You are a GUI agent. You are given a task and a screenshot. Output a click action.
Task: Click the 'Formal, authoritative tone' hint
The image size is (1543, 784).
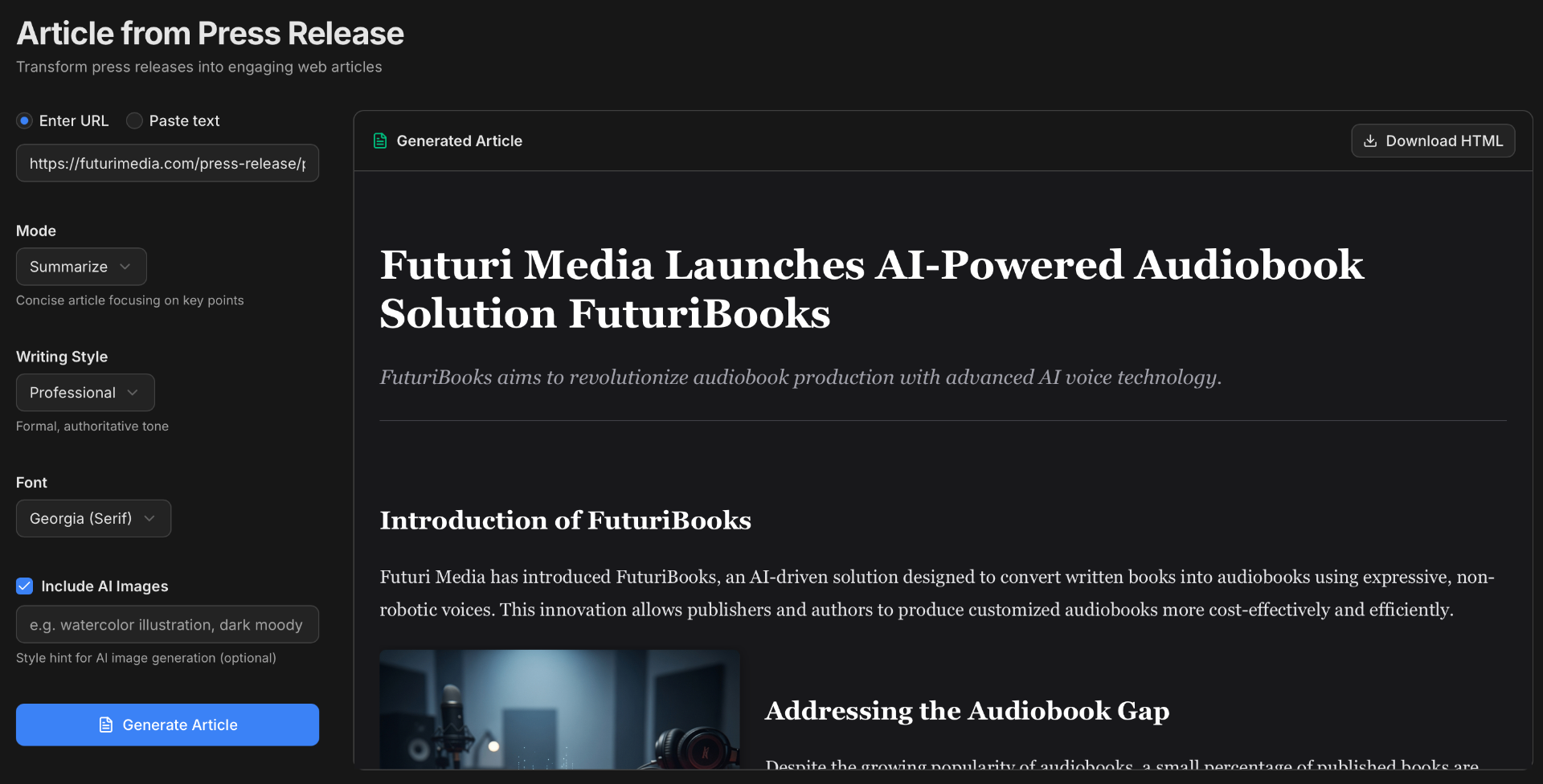click(x=92, y=427)
